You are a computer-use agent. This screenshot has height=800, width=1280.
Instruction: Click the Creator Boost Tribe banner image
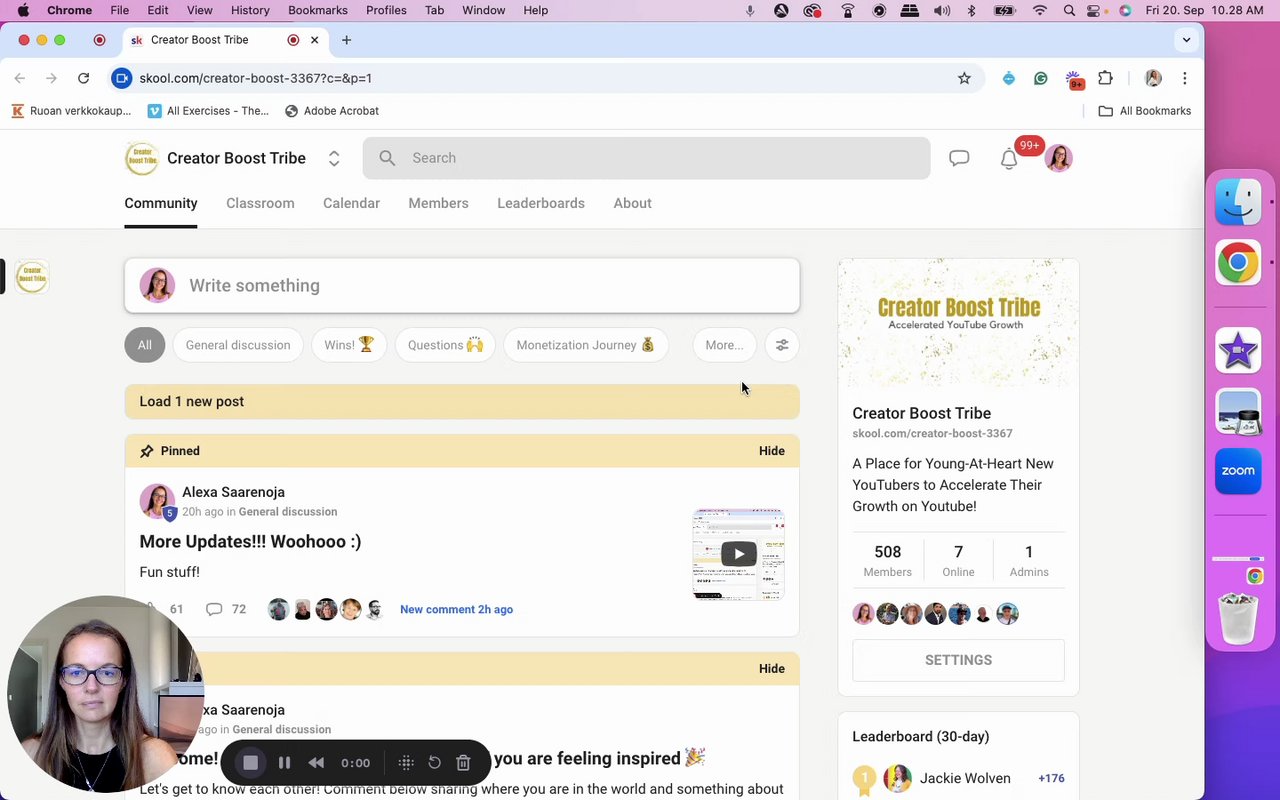(958, 323)
